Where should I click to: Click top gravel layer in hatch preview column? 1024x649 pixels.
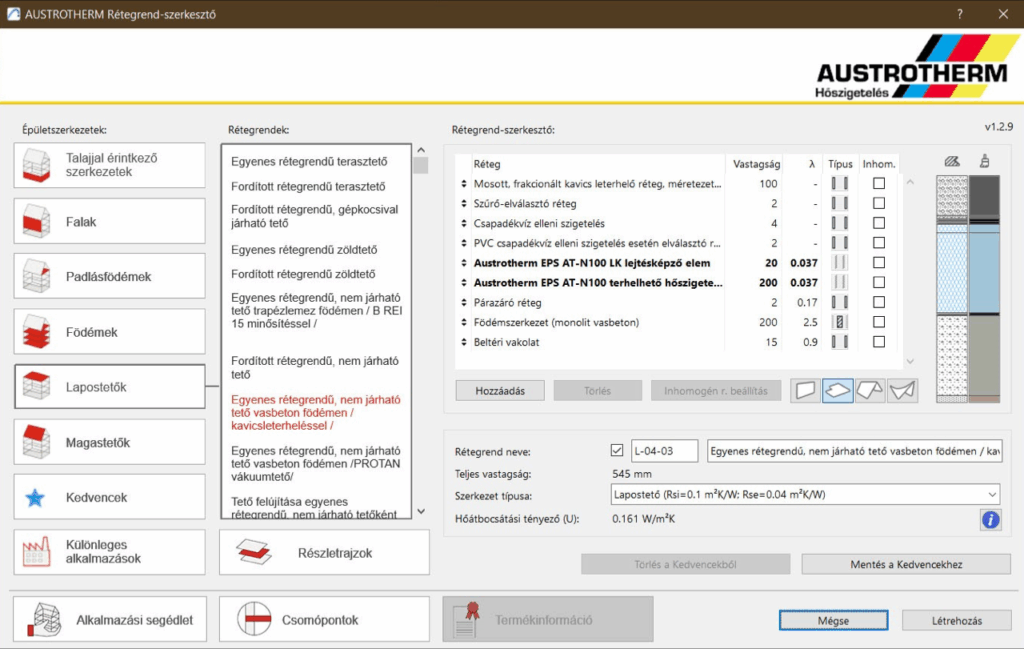pyautogui.click(x=952, y=197)
